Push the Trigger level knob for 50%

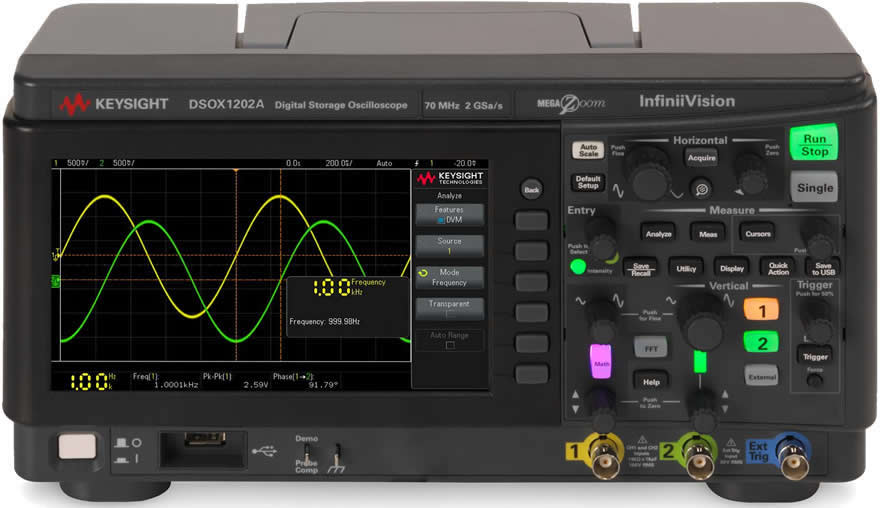(x=817, y=322)
